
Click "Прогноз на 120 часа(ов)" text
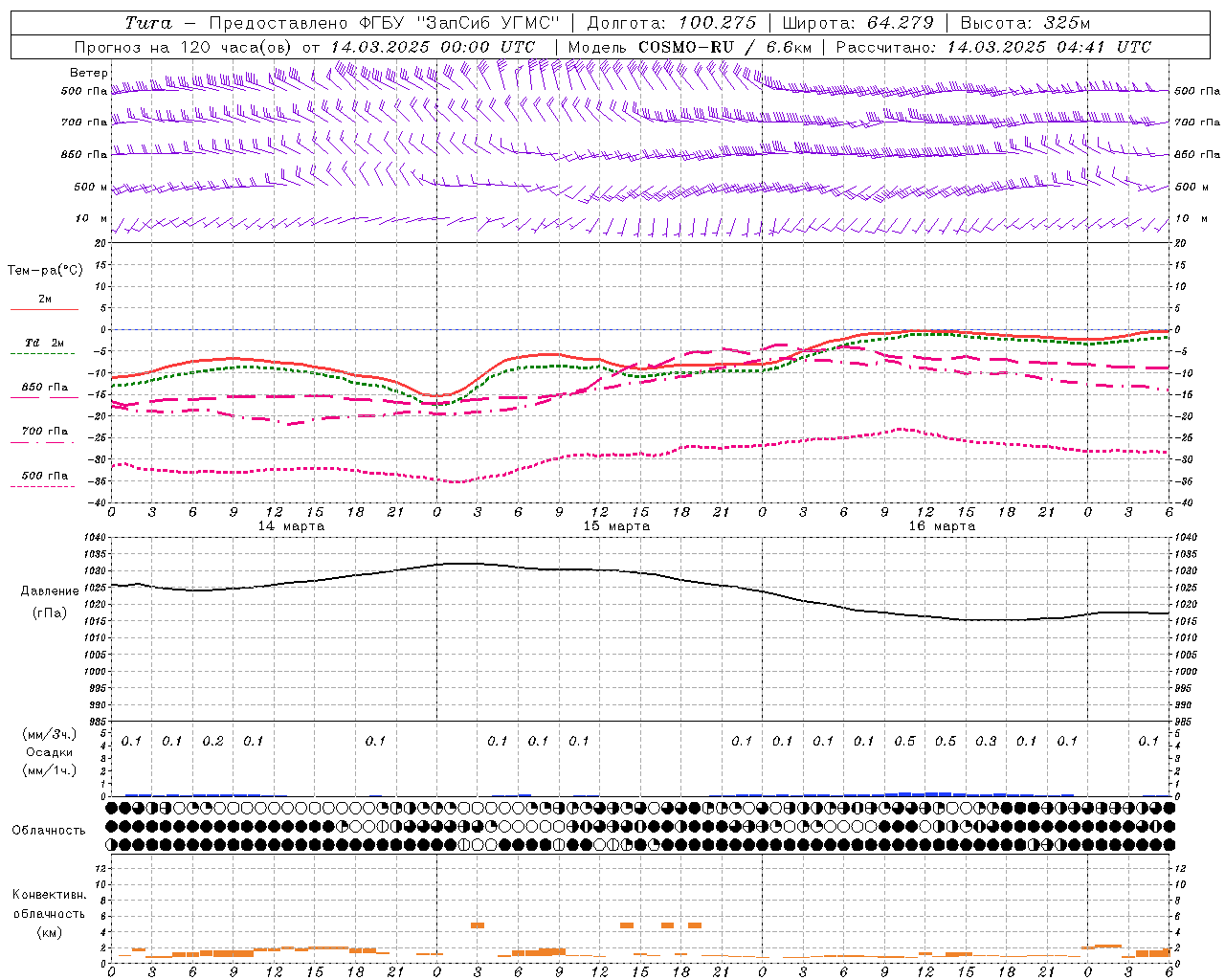click(185, 47)
